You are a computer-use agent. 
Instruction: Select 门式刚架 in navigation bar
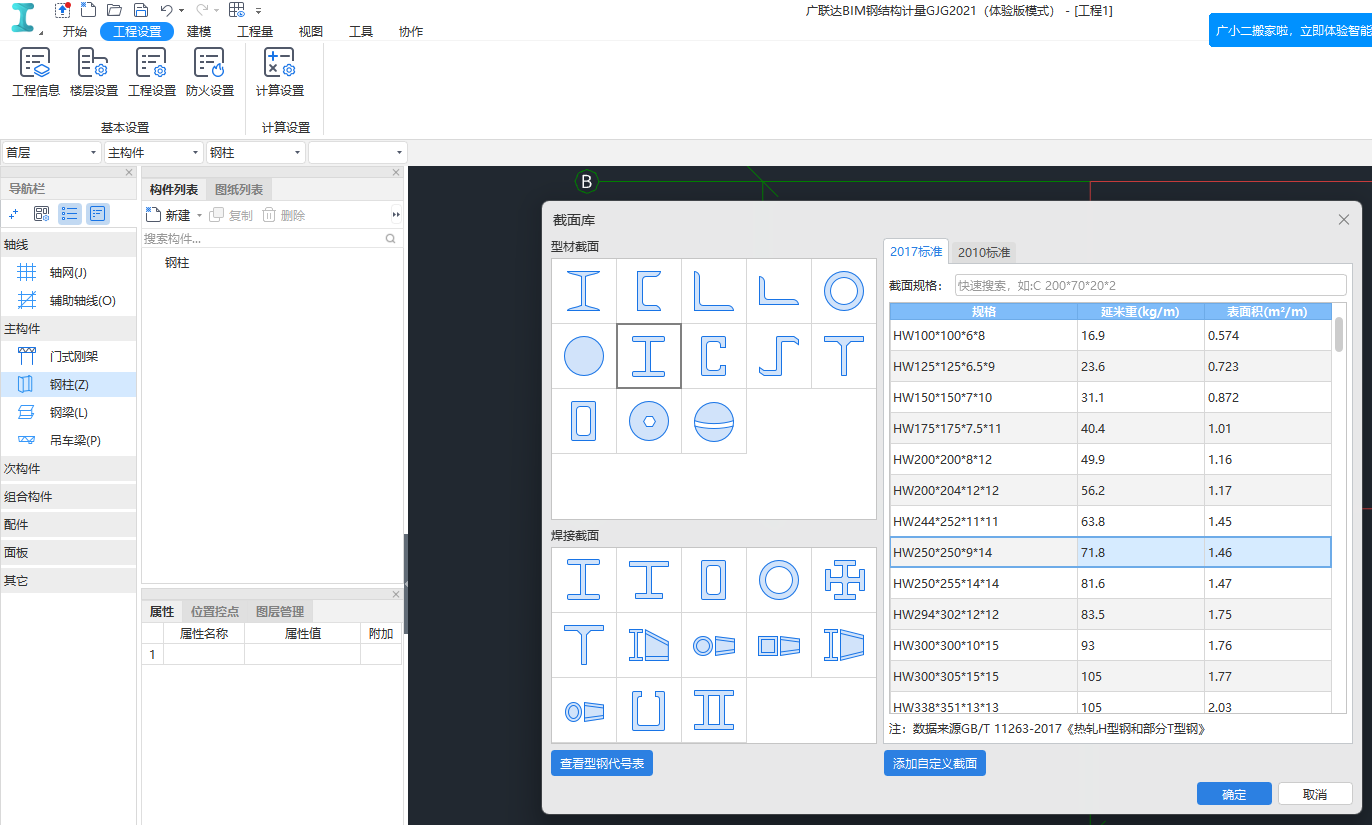point(68,356)
